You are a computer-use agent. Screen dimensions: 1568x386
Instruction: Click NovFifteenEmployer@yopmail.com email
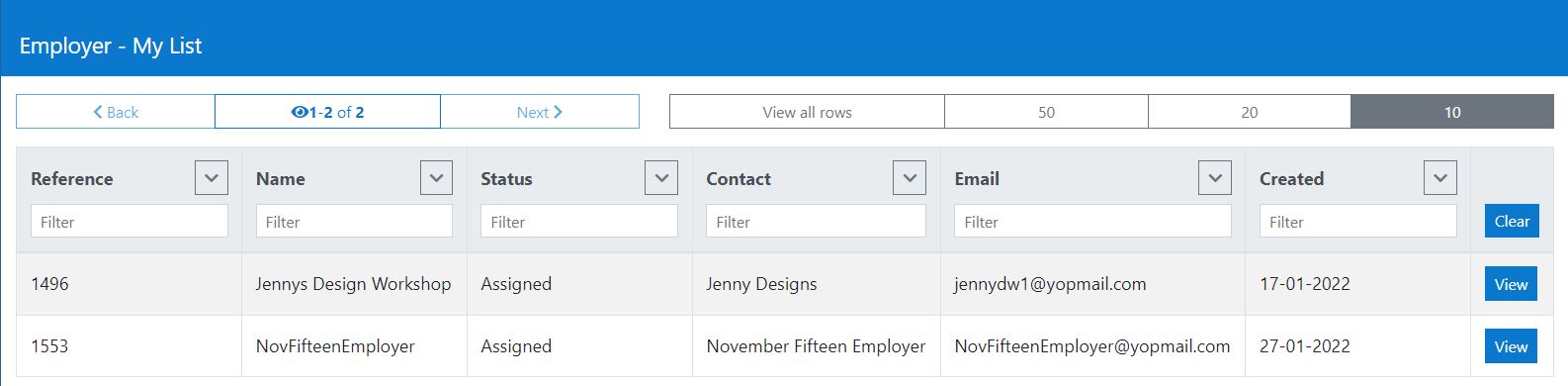click(x=1092, y=346)
